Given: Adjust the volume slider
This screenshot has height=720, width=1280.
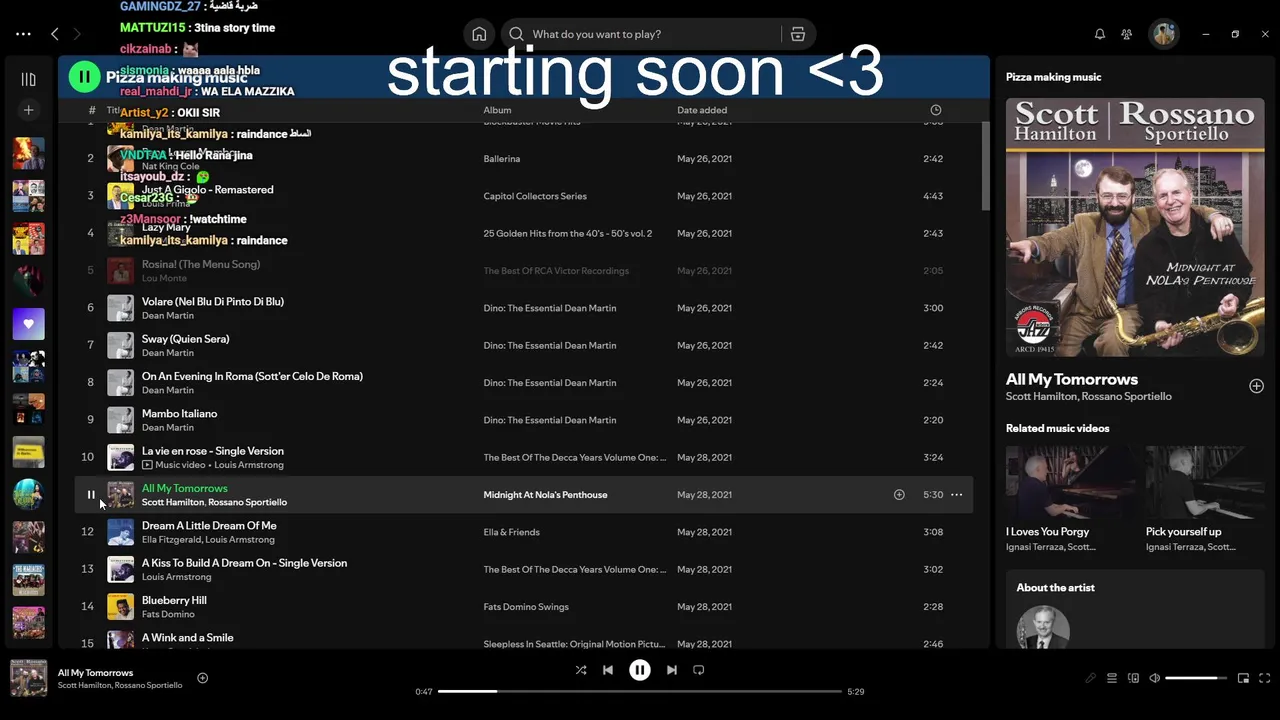Looking at the screenshot, I should [1196, 678].
